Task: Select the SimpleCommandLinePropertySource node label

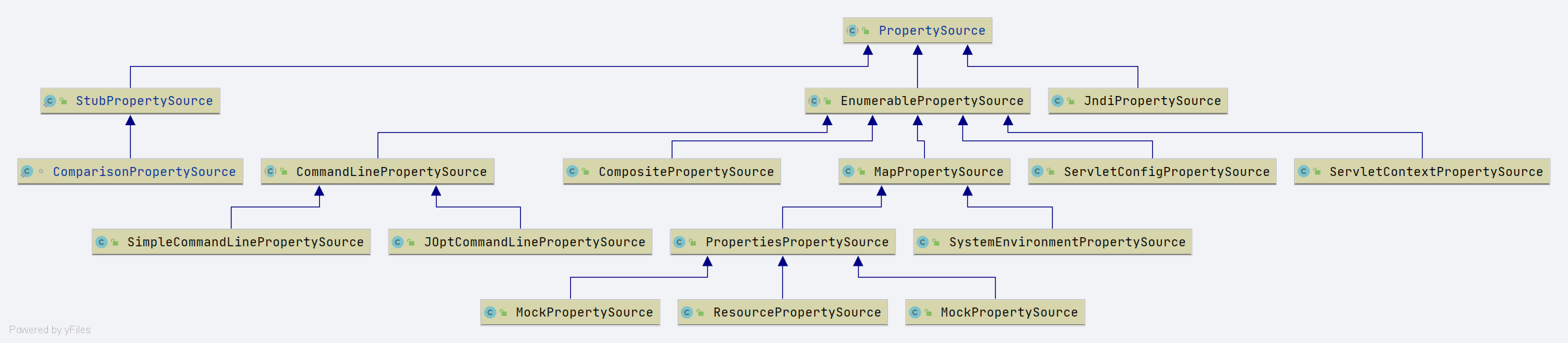Action: tap(245, 242)
